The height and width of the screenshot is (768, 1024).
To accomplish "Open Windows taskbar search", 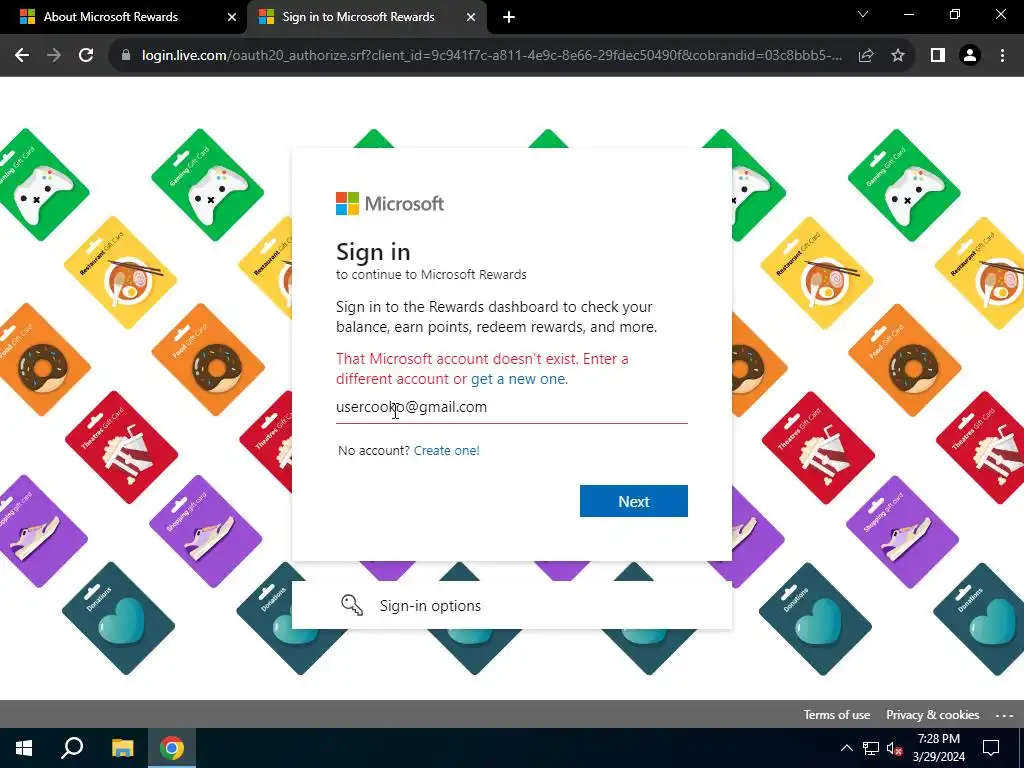I will pyautogui.click(x=72, y=748).
